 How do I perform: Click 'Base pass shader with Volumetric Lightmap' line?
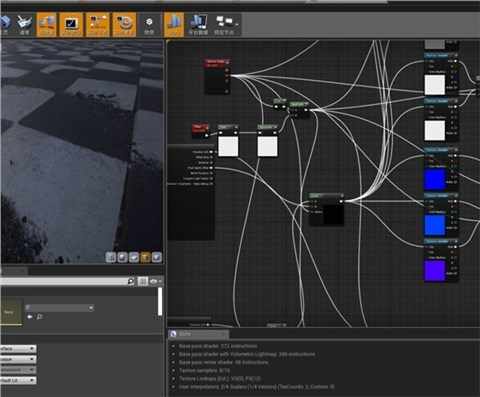pos(247,354)
